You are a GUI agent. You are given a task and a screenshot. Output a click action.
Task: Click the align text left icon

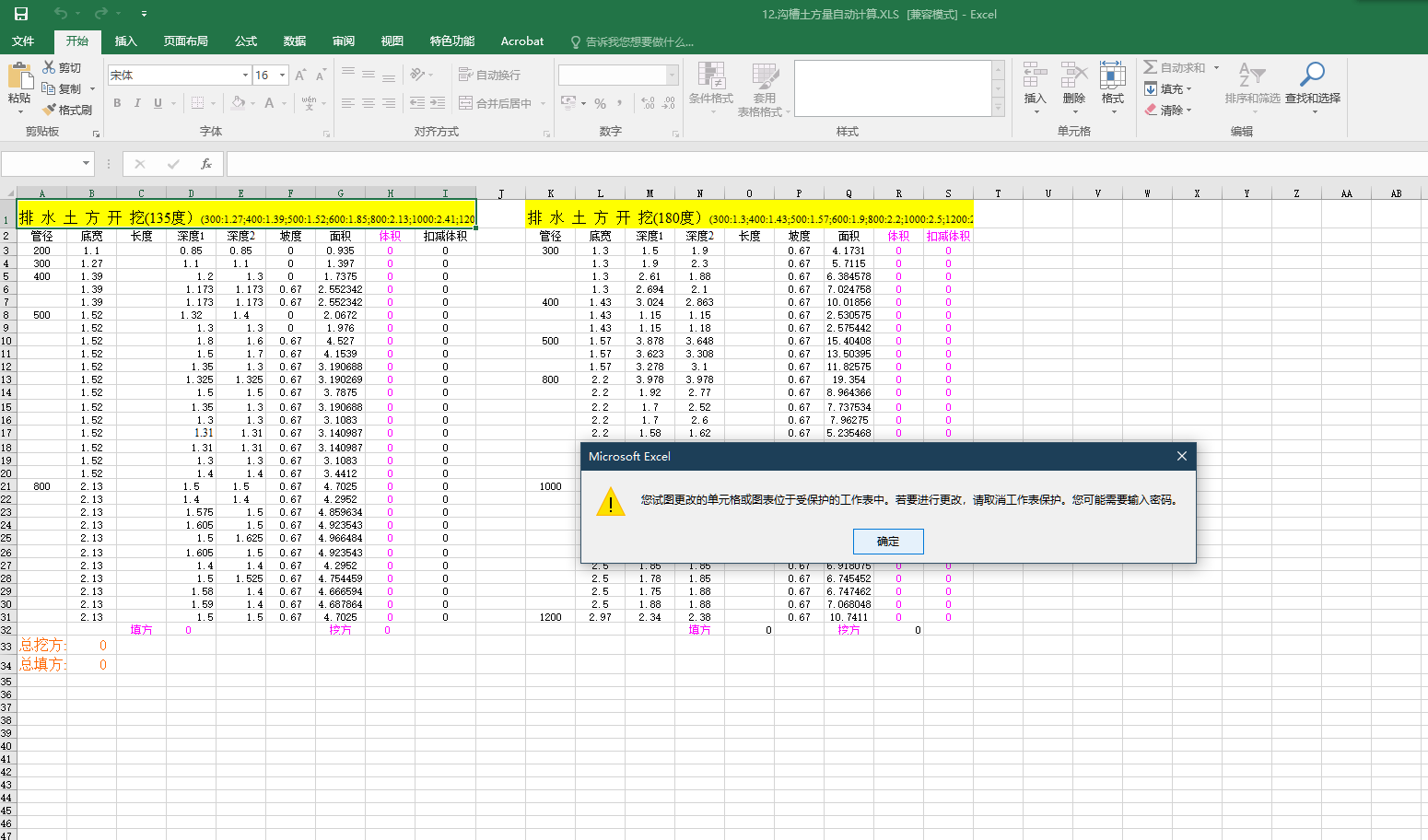(348, 103)
